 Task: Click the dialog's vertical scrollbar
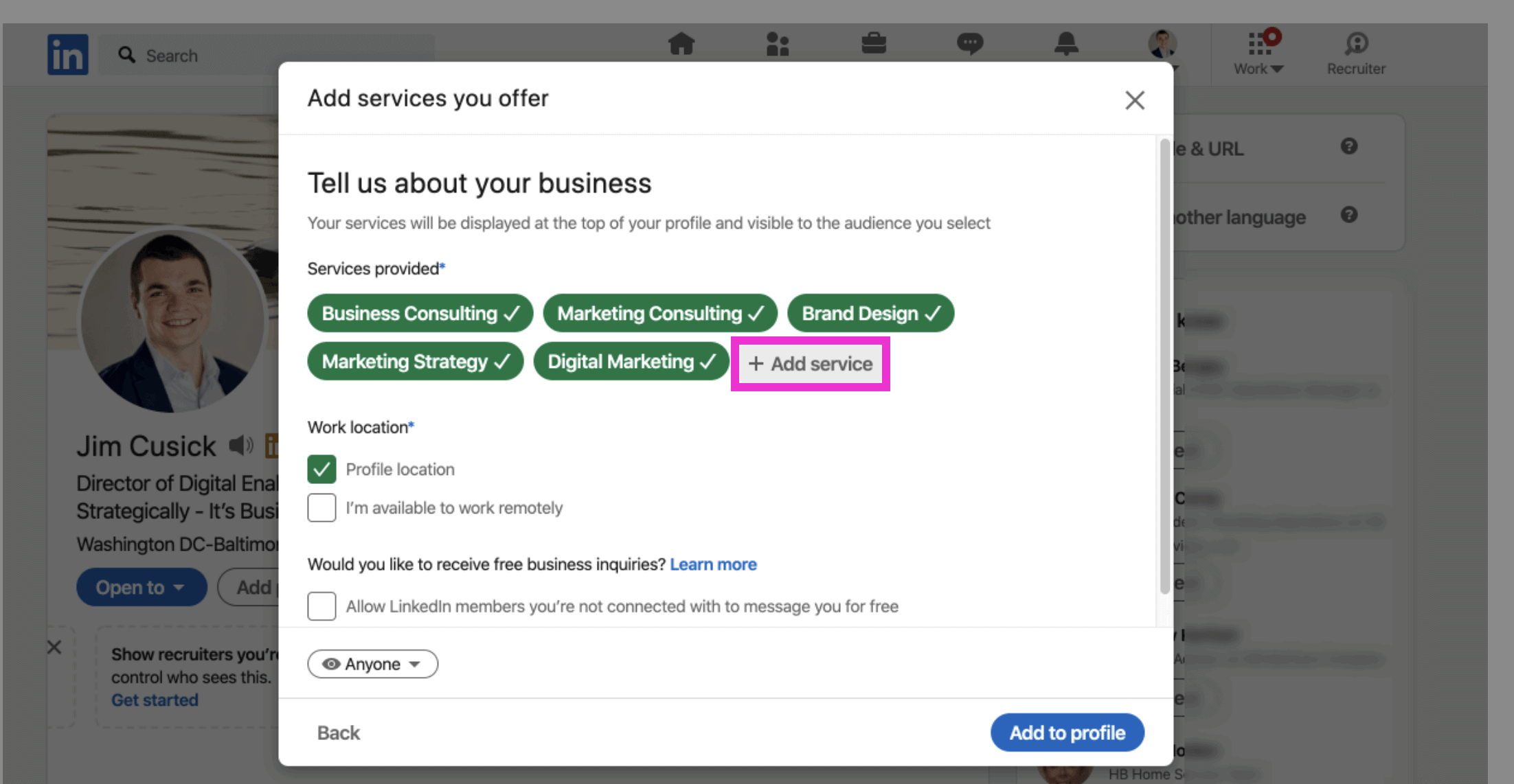[x=1164, y=367]
